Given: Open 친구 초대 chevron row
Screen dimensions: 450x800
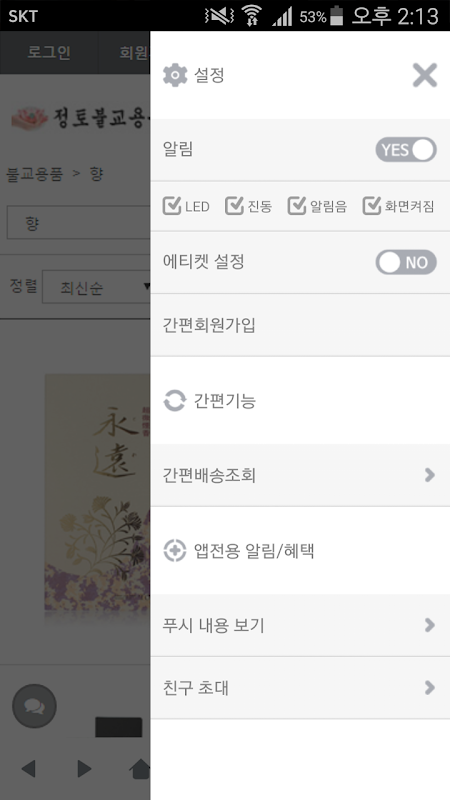Looking at the screenshot, I should [x=300, y=688].
